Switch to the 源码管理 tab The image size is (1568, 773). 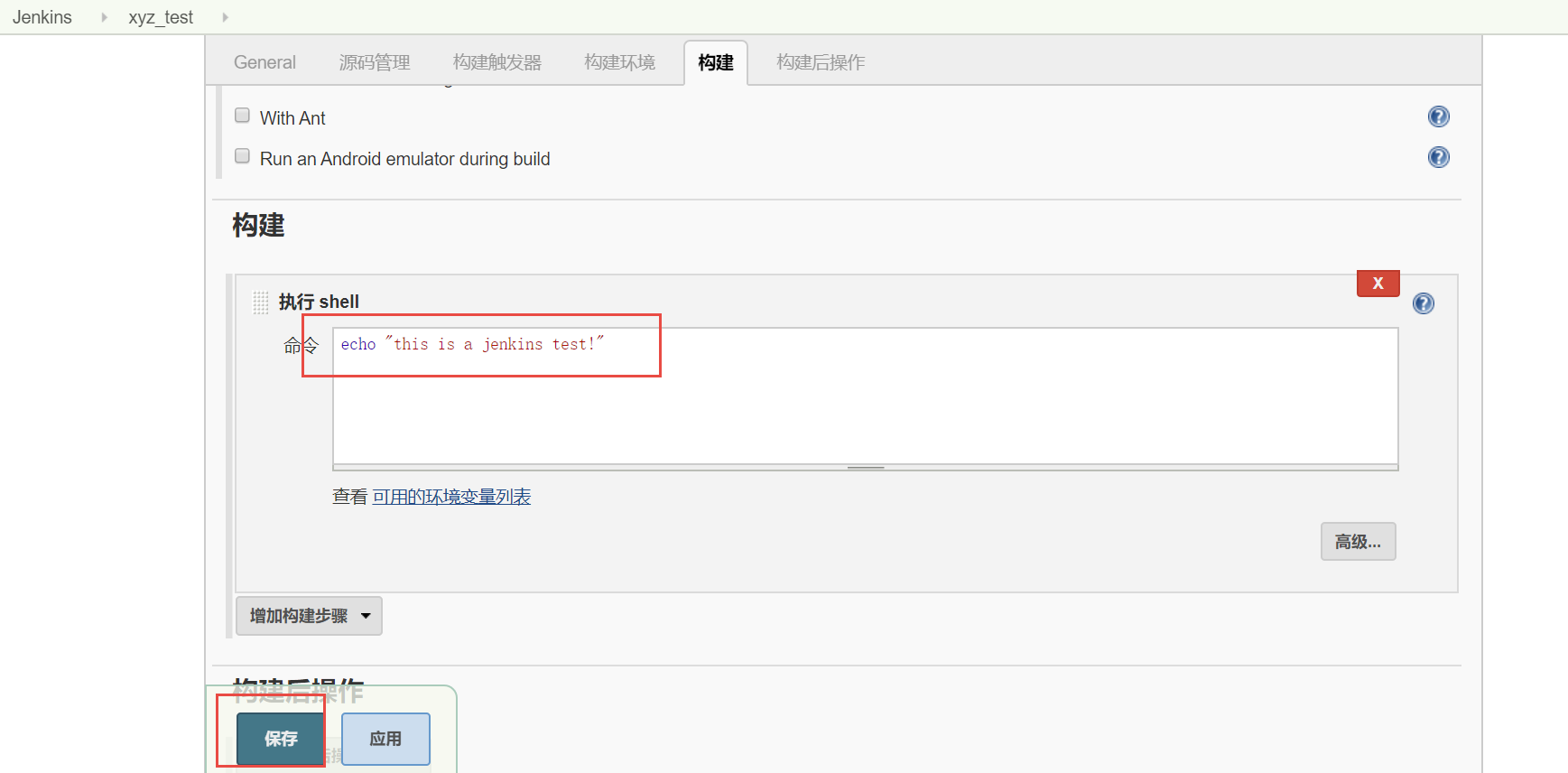click(375, 62)
